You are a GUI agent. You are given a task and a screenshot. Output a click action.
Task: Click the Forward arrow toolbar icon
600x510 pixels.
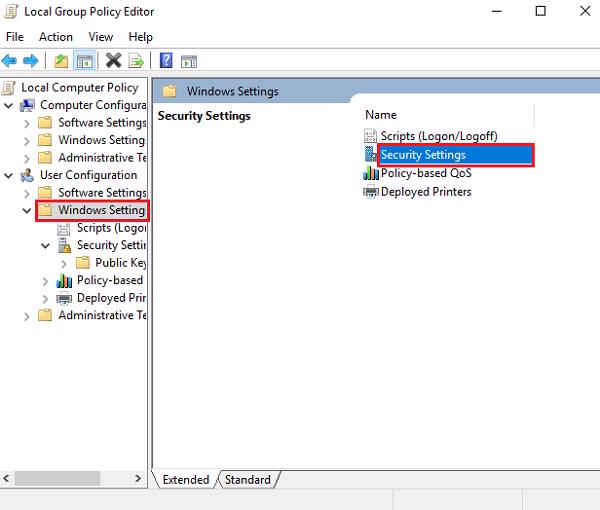30,61
